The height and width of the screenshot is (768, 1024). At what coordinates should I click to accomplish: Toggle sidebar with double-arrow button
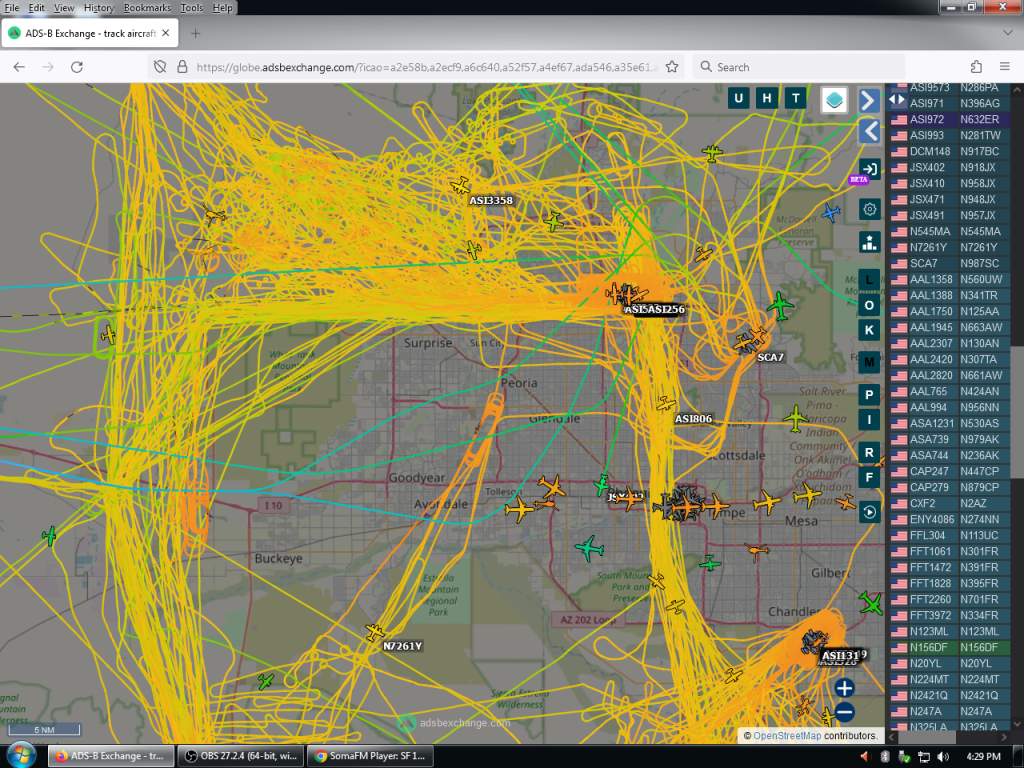click(897, 100)
